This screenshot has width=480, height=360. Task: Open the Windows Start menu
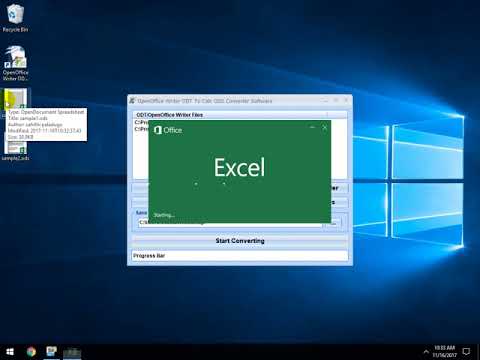pyautogui.click(x=10, y=352)
